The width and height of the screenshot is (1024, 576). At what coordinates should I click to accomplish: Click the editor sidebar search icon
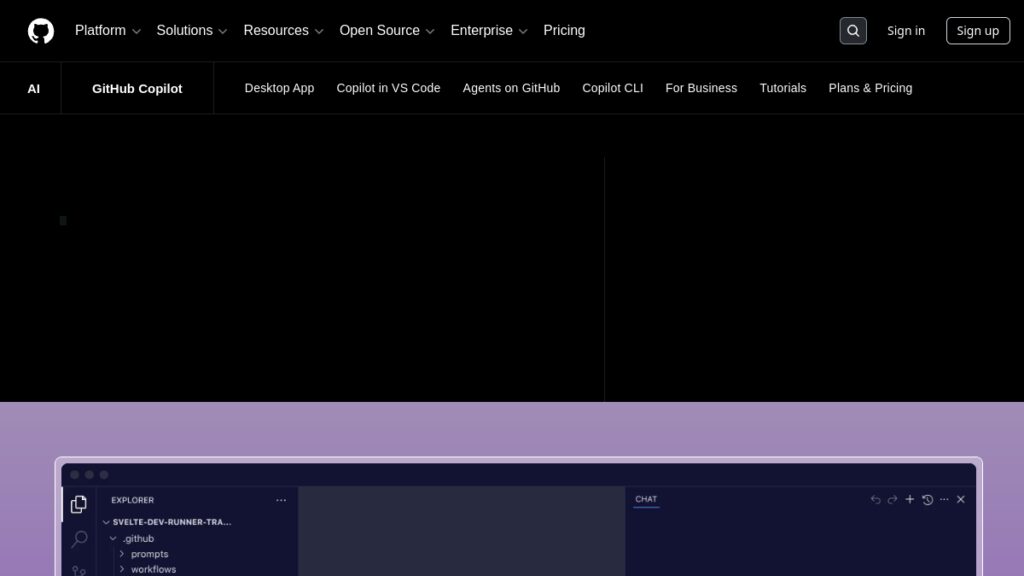point(79,539)
